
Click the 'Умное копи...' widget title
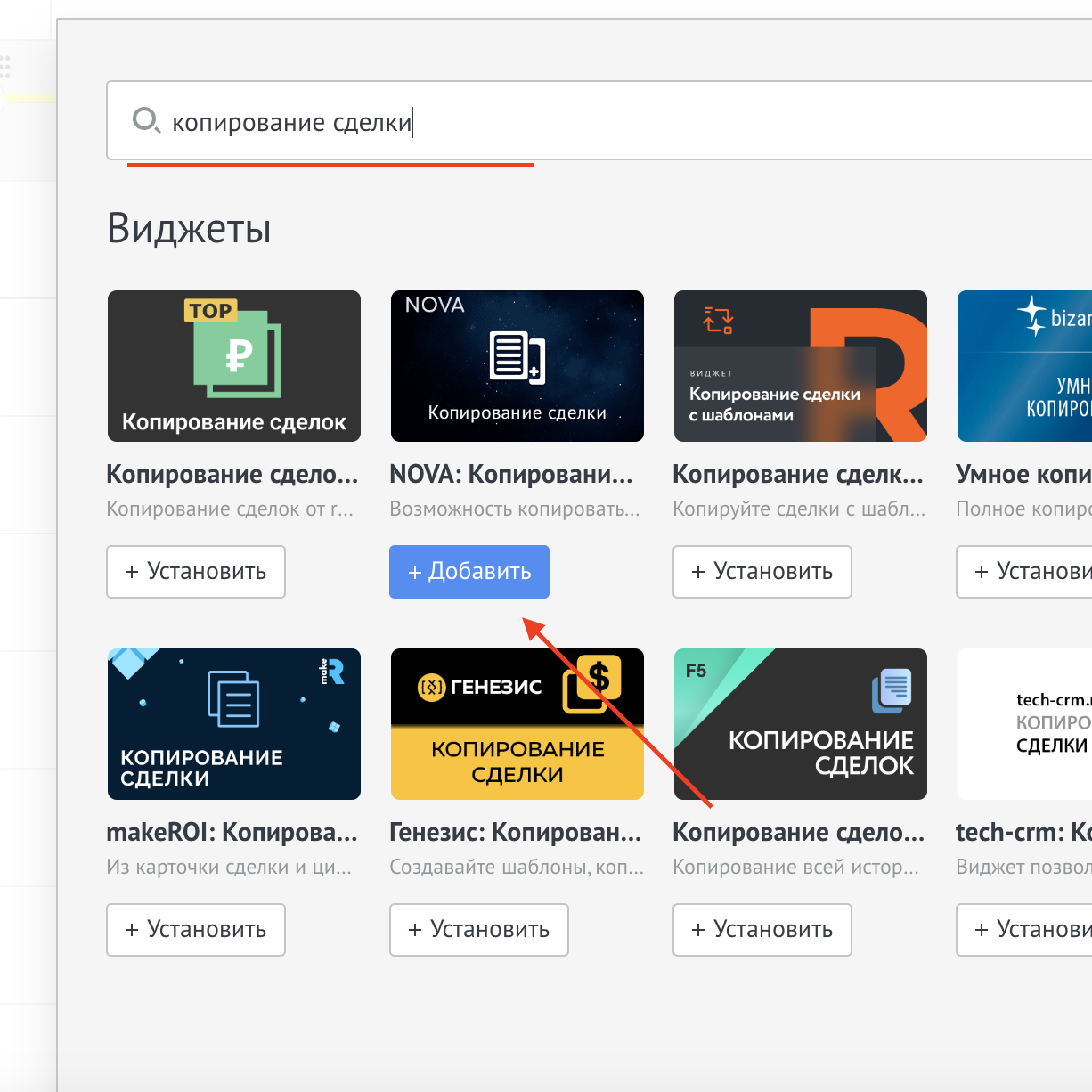1023,475
